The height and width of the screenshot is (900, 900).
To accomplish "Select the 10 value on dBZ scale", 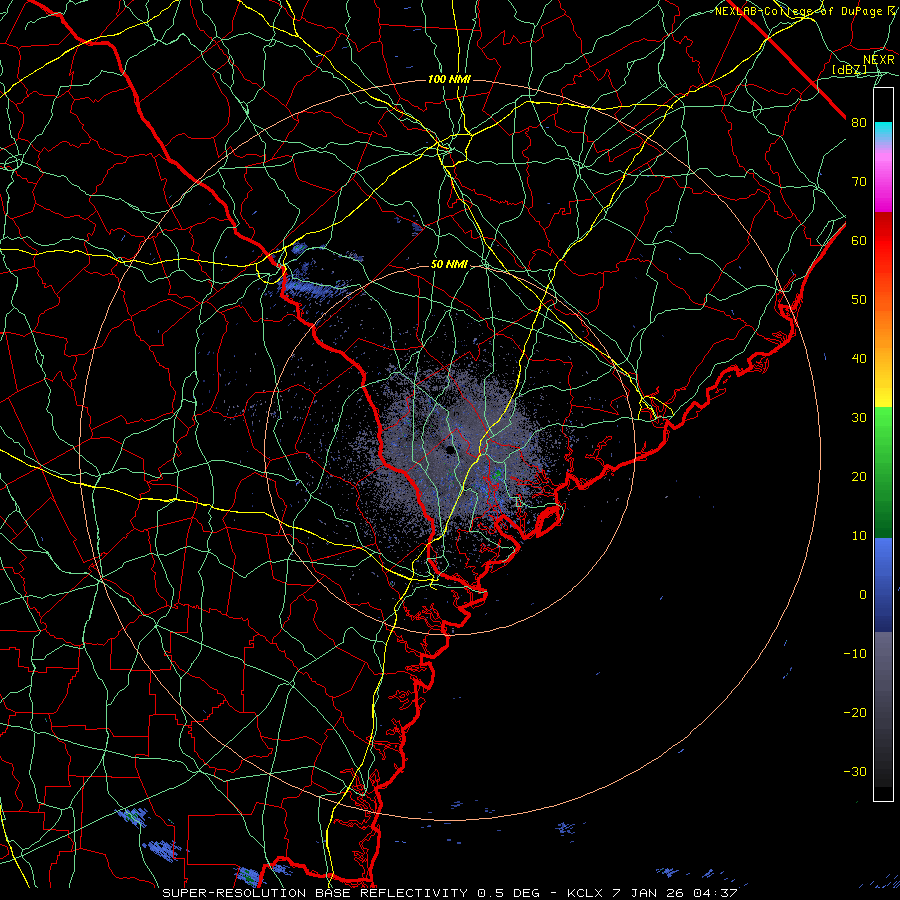I will pyautogui.click(x=859, y=536).
